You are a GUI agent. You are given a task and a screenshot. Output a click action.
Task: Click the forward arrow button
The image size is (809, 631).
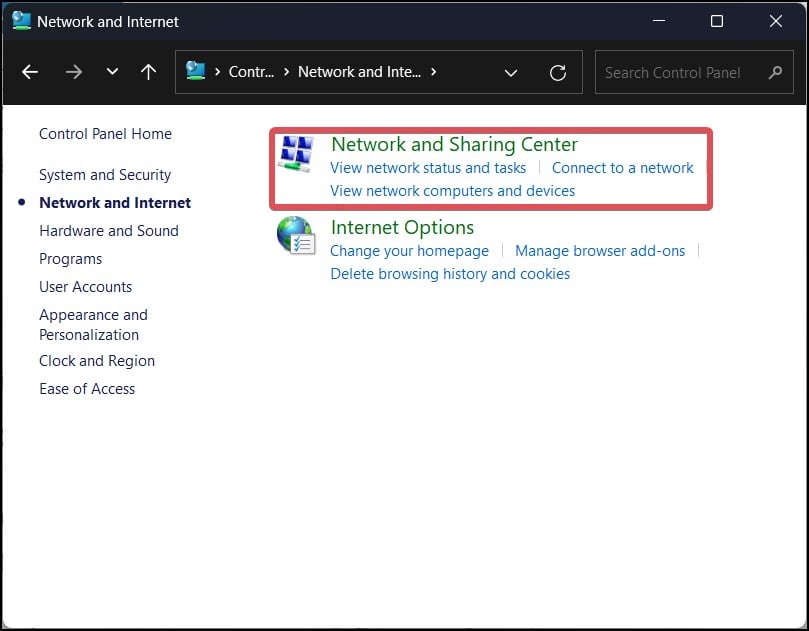click(73, 72)
